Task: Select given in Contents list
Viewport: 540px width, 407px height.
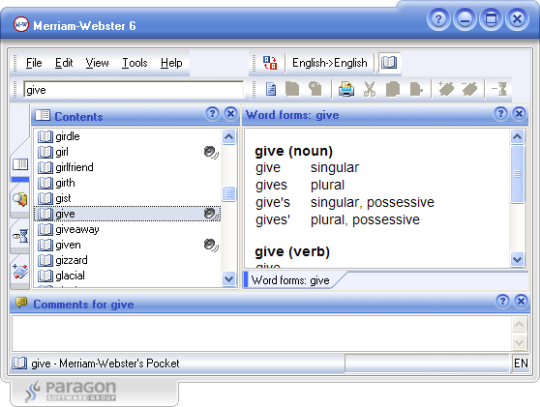Action: pyautogui.click(x=127, y=245)
